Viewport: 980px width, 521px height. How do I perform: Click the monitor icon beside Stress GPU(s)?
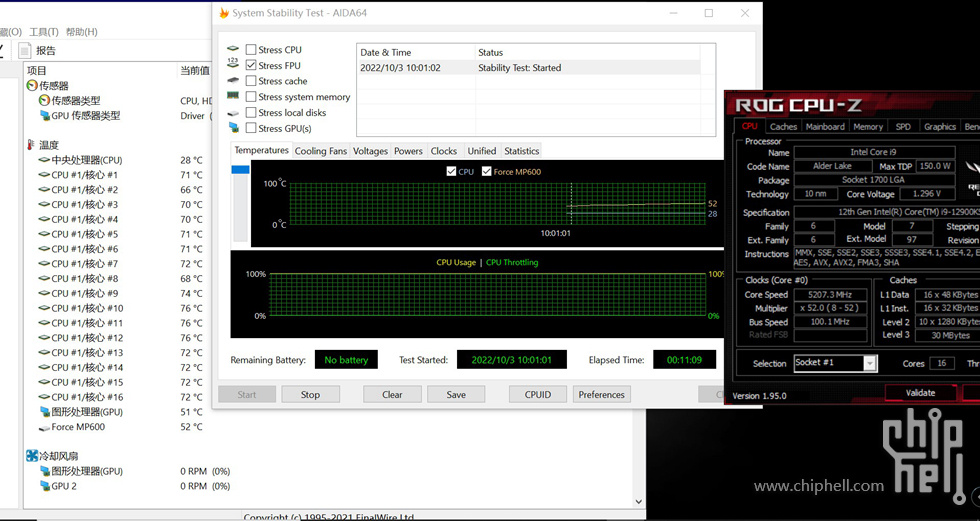234,127
